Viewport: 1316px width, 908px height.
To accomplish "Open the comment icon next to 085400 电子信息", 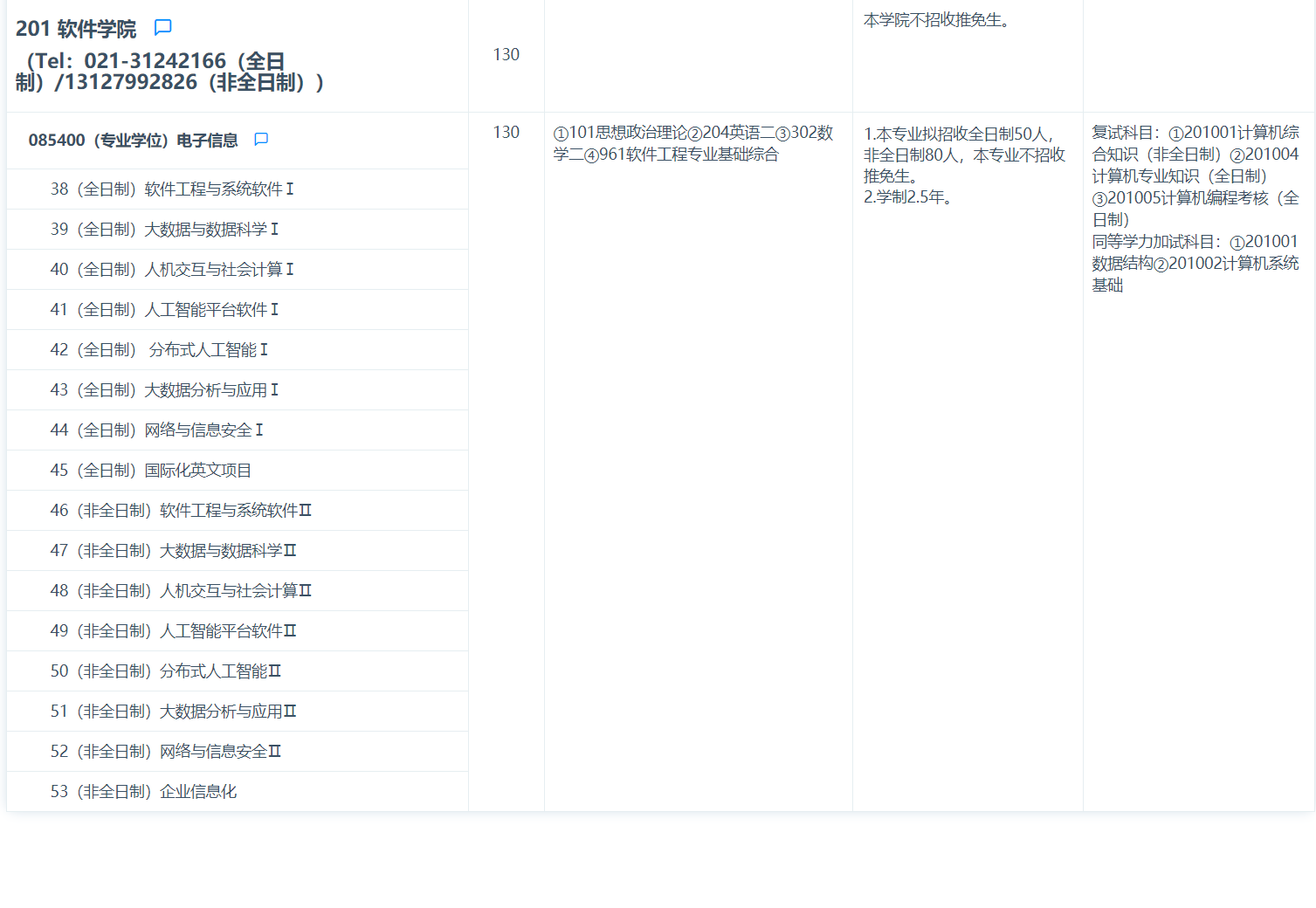I will pyautogui.click(x=261, y=139).
